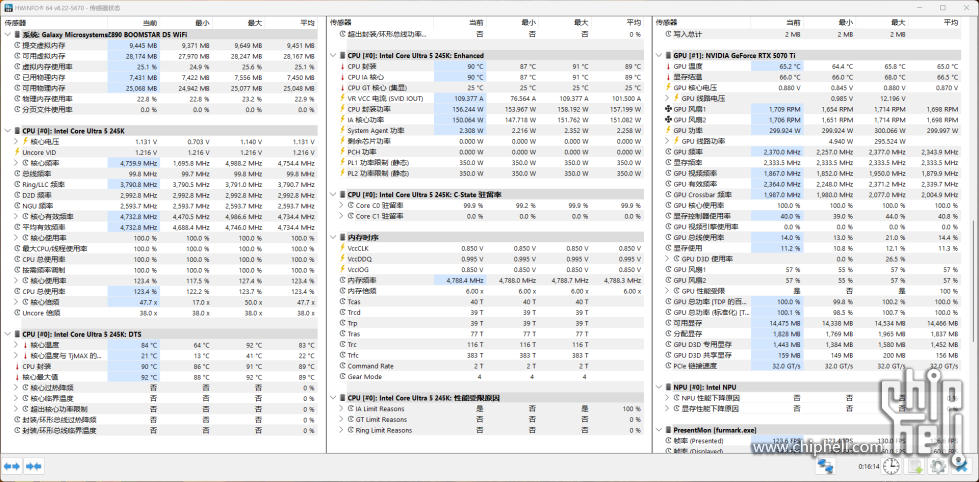The height and width of the screenshot is (482, 979).
Task: Click the 14,475 MB available VRAM value
Action: (785, 323)
